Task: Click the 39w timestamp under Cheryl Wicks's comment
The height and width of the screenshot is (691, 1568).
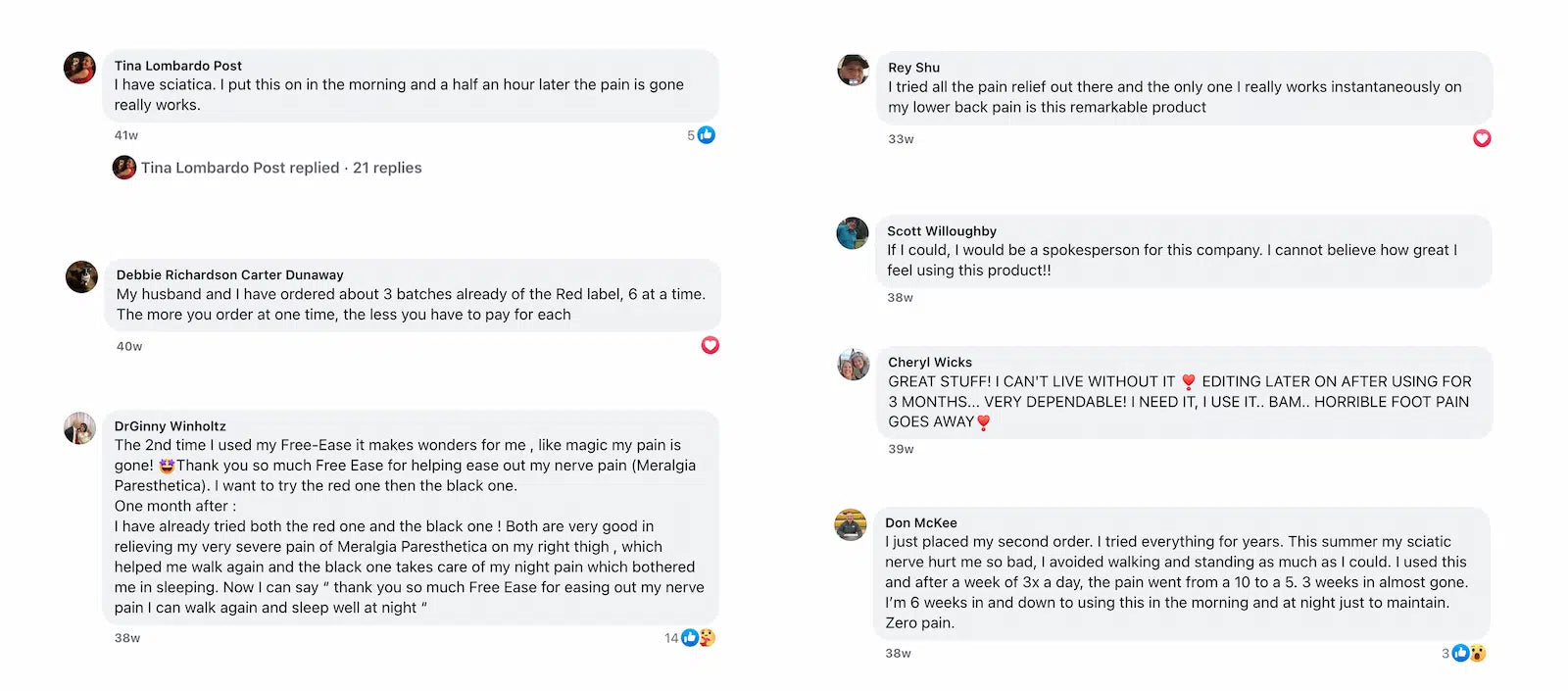Action: click(901, 449)
